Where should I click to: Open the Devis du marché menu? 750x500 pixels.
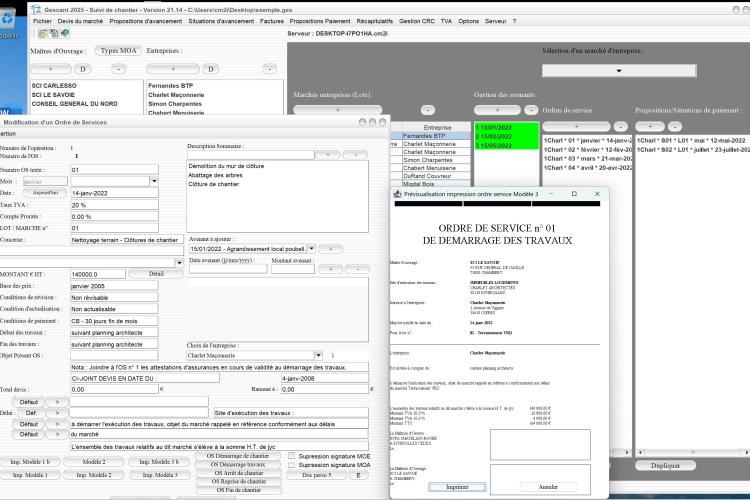pyautogui.click(x=80, y=21)
